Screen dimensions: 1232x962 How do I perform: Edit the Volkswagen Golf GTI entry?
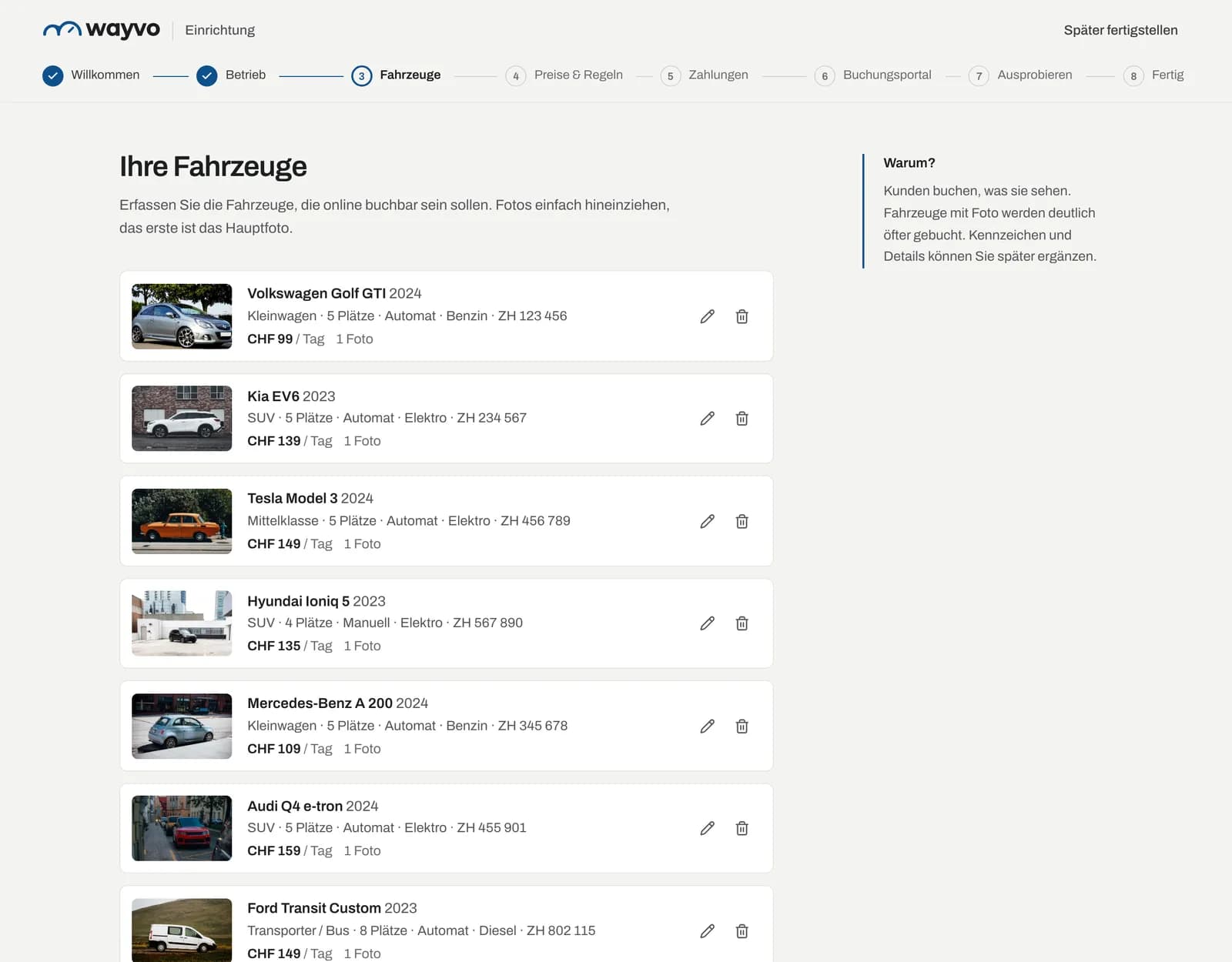pos(708,316)
